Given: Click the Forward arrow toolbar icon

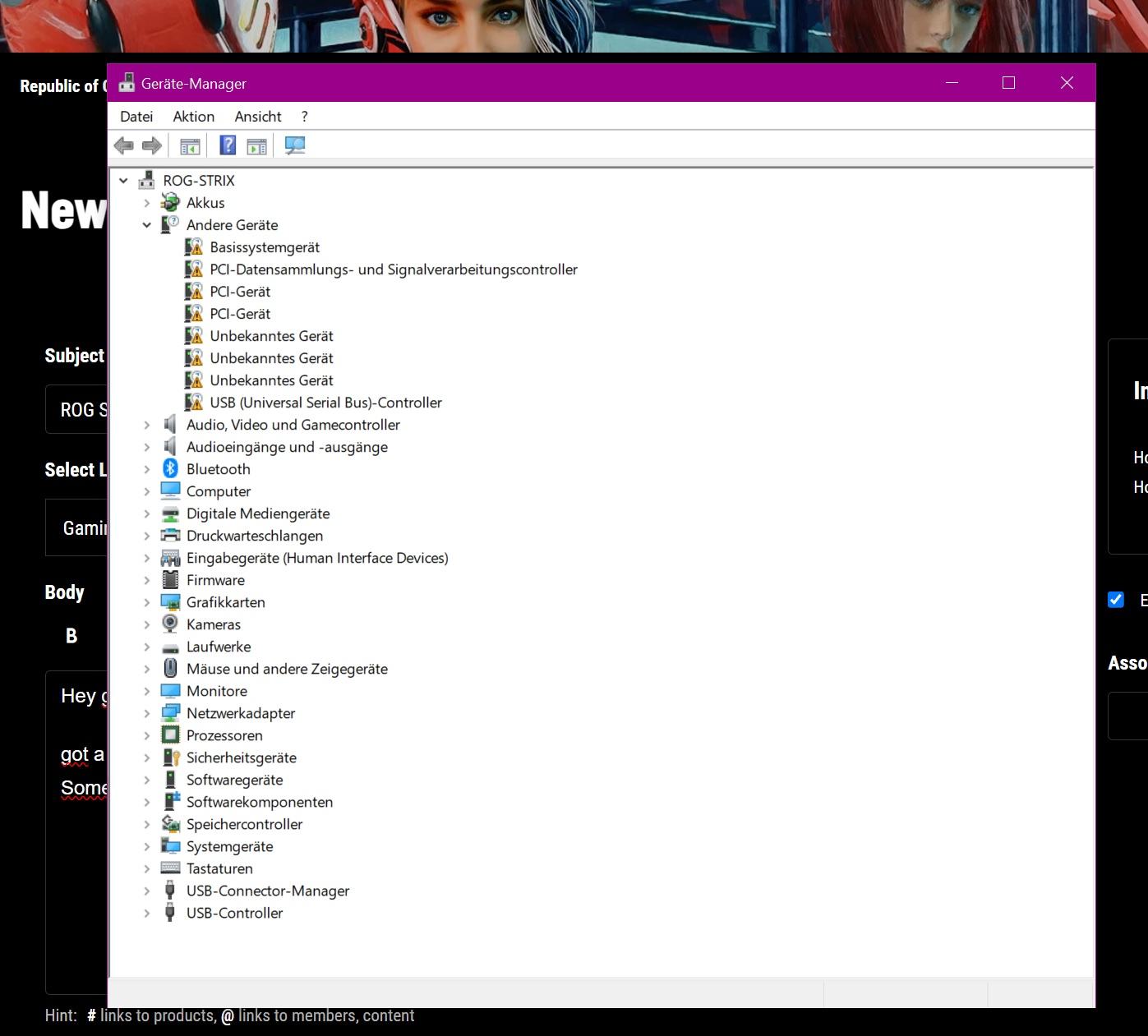Looking at the screenshot, I should tap(151, 146).
